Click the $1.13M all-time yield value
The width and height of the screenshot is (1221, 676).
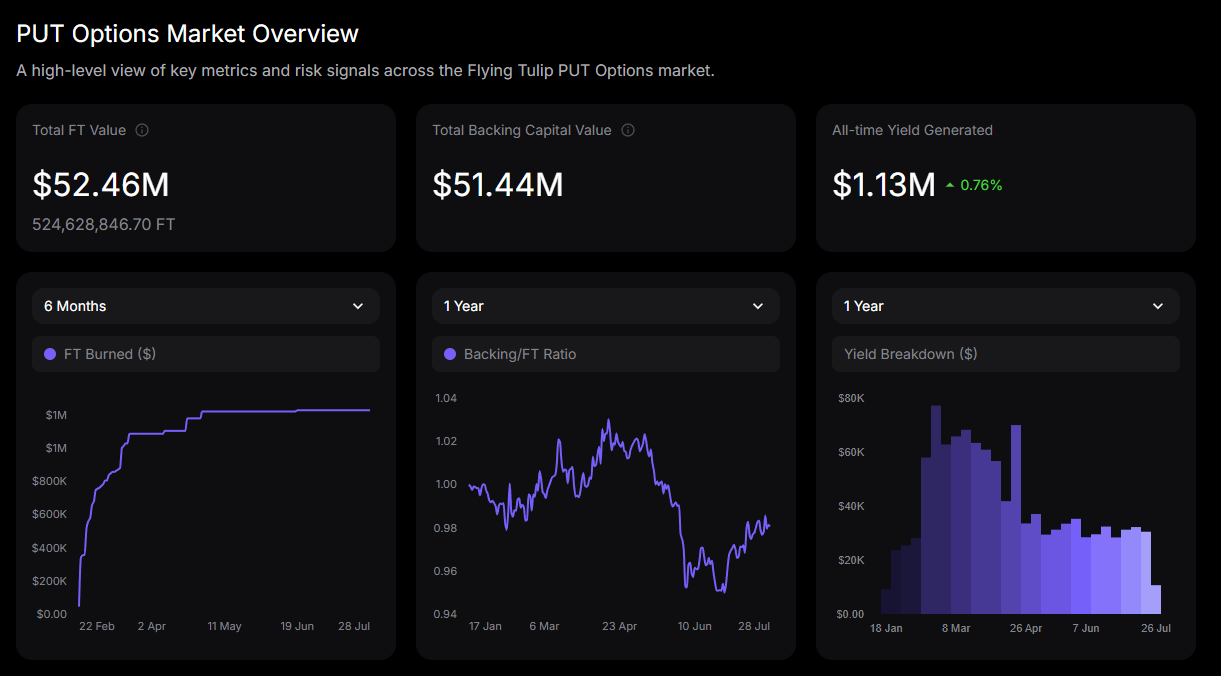click(884, 185)
